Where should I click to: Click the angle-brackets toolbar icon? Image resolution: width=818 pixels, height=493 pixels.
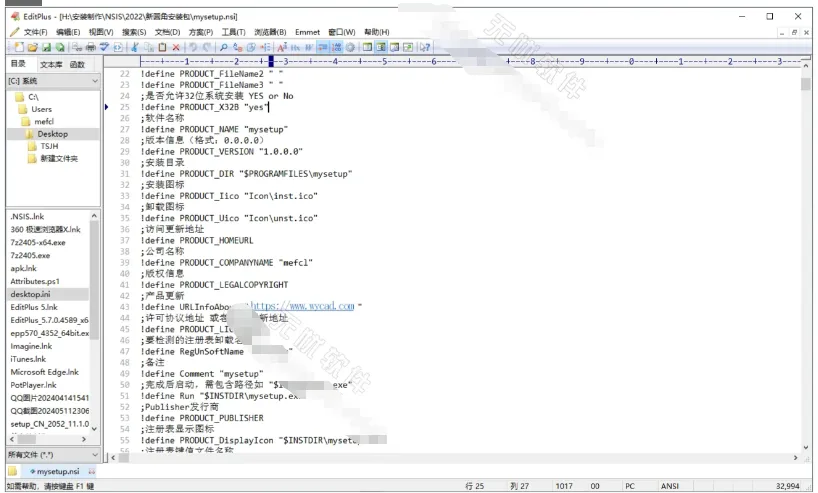tap(118, 47)
